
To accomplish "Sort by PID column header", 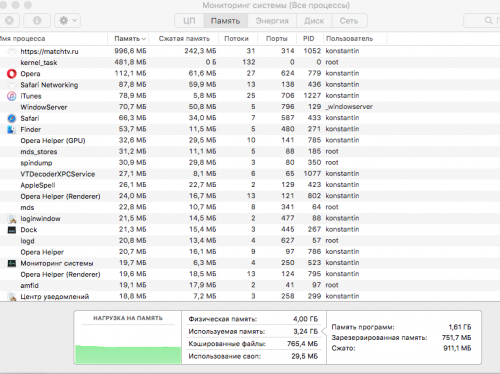I will point(309,39).
